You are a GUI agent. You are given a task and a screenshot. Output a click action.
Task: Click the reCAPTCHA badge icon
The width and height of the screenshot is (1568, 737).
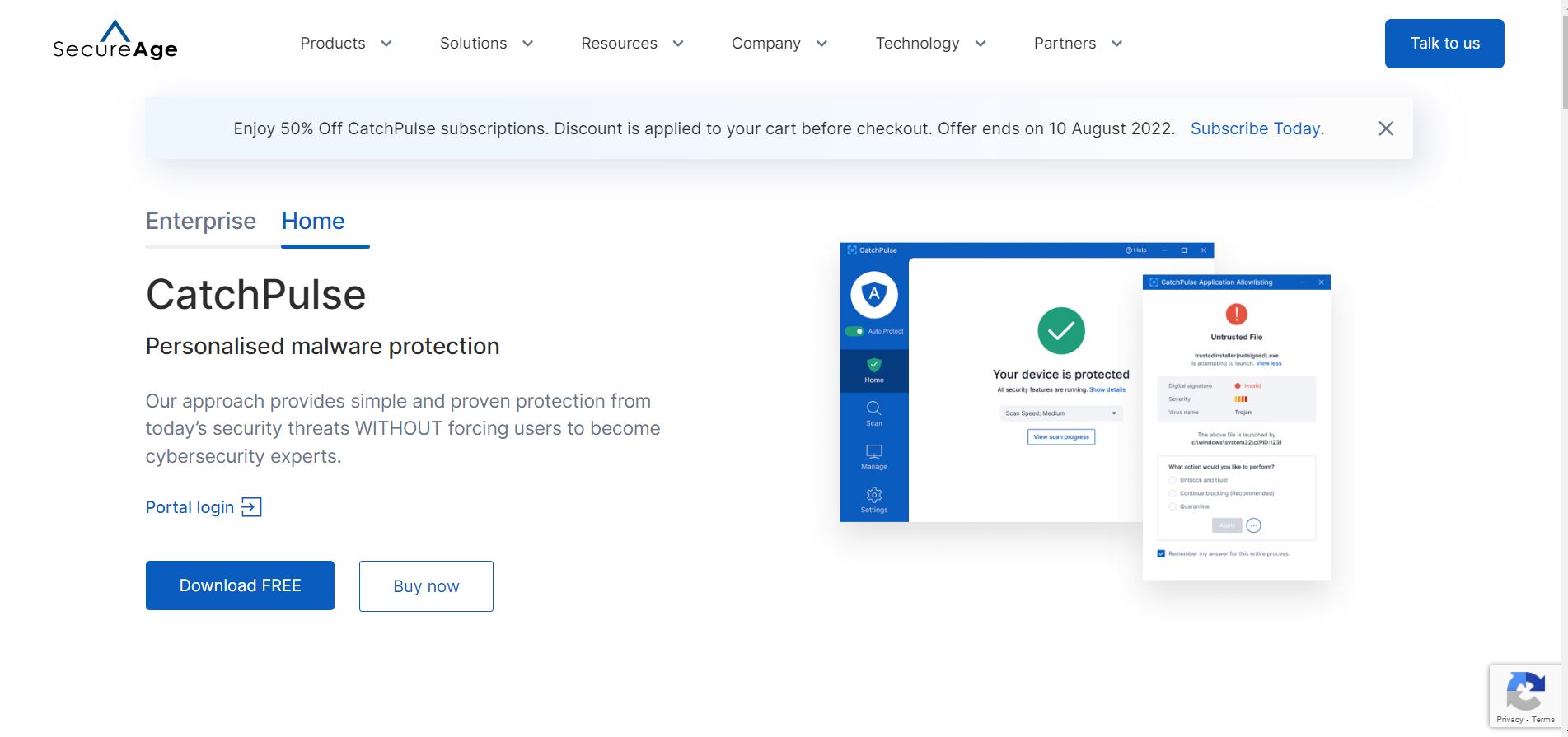click(1525, 691)
